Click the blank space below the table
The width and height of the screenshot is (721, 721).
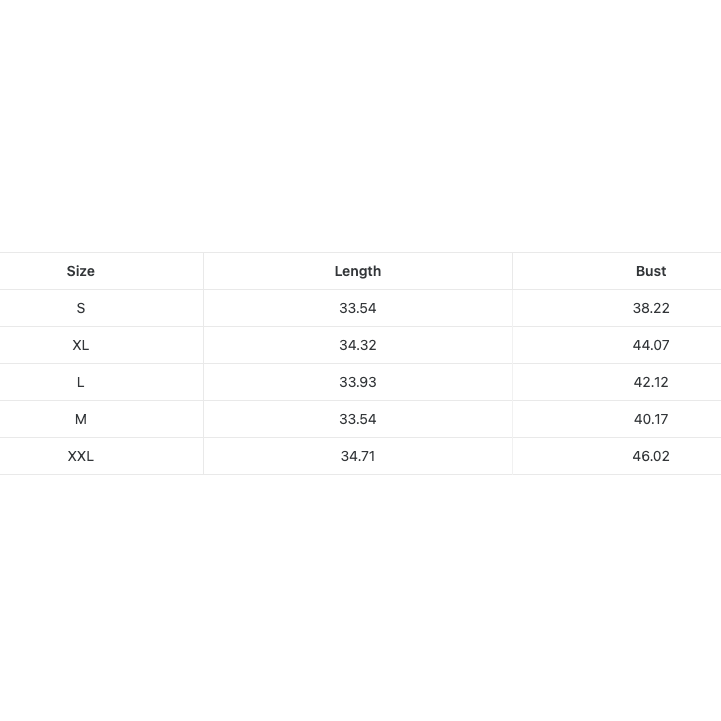pyautogui.click(x=360, y=598)
